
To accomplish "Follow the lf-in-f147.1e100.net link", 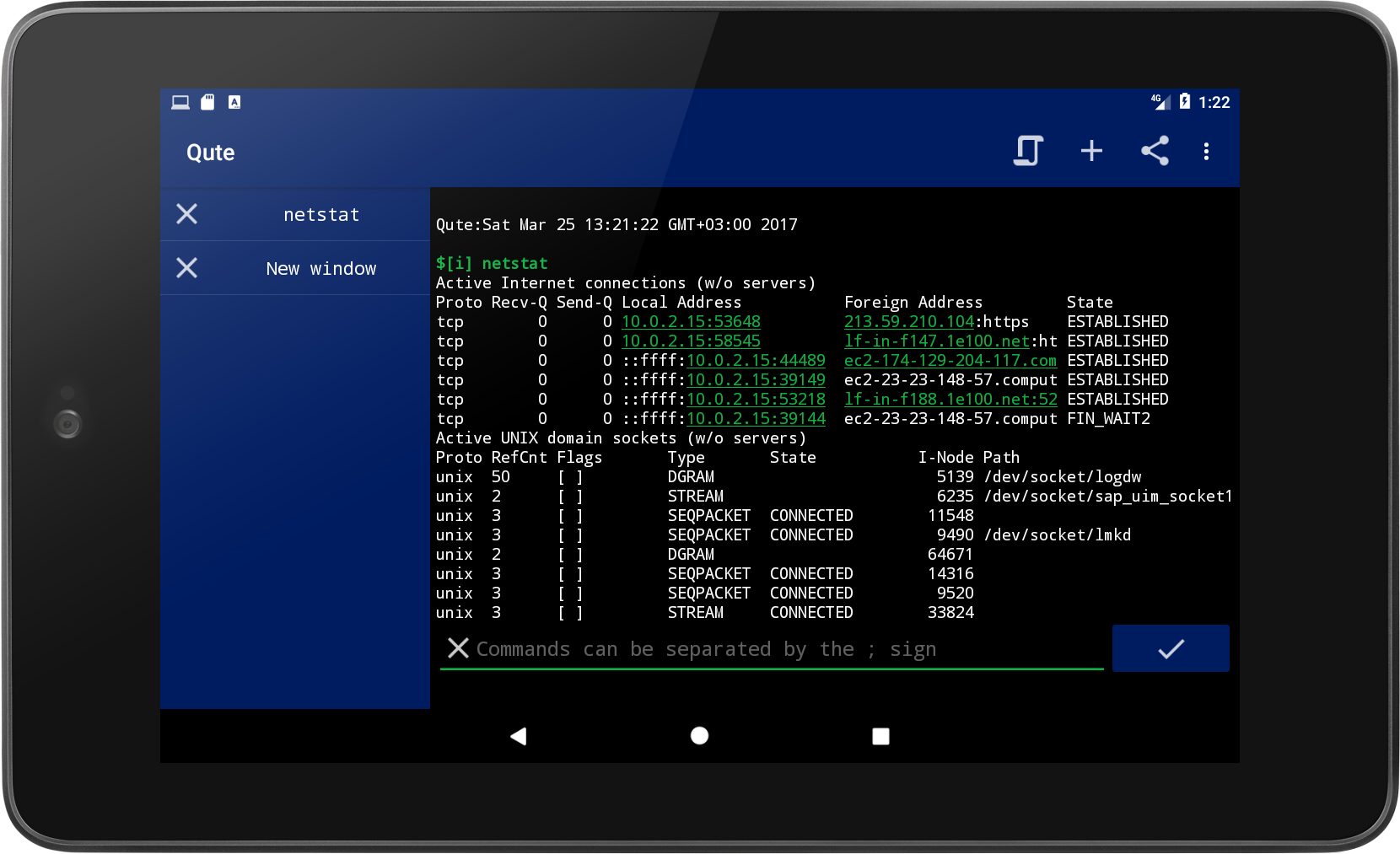I will pos(936,341).
